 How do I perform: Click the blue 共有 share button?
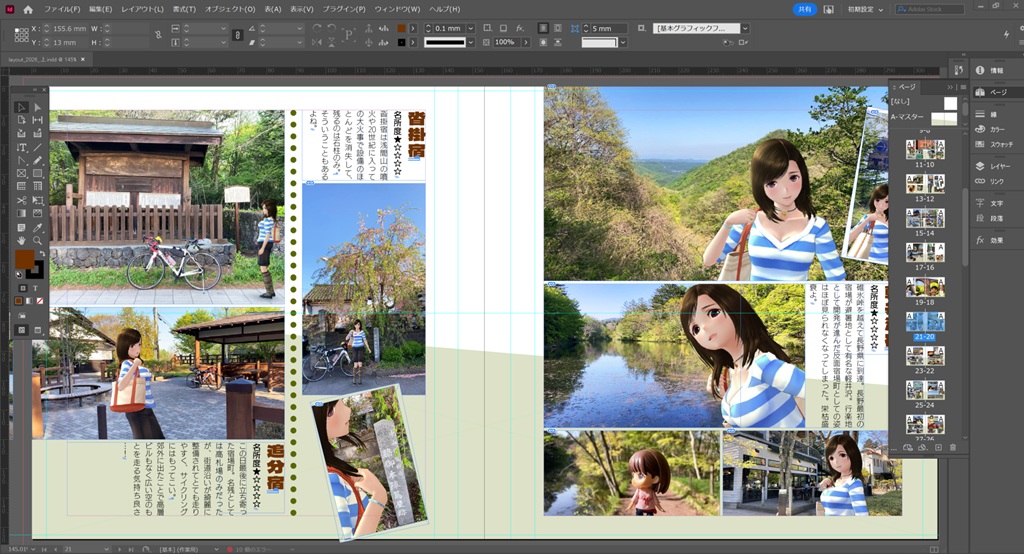[805, 9]
